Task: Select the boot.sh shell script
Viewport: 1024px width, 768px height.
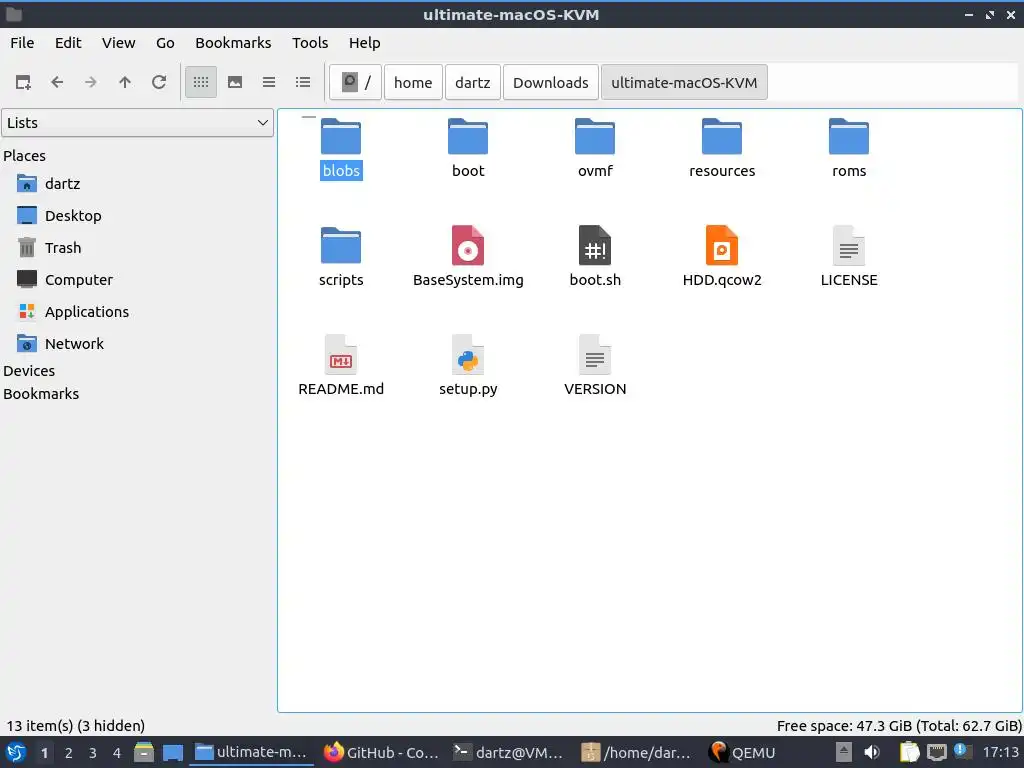Action: (595, 257)
